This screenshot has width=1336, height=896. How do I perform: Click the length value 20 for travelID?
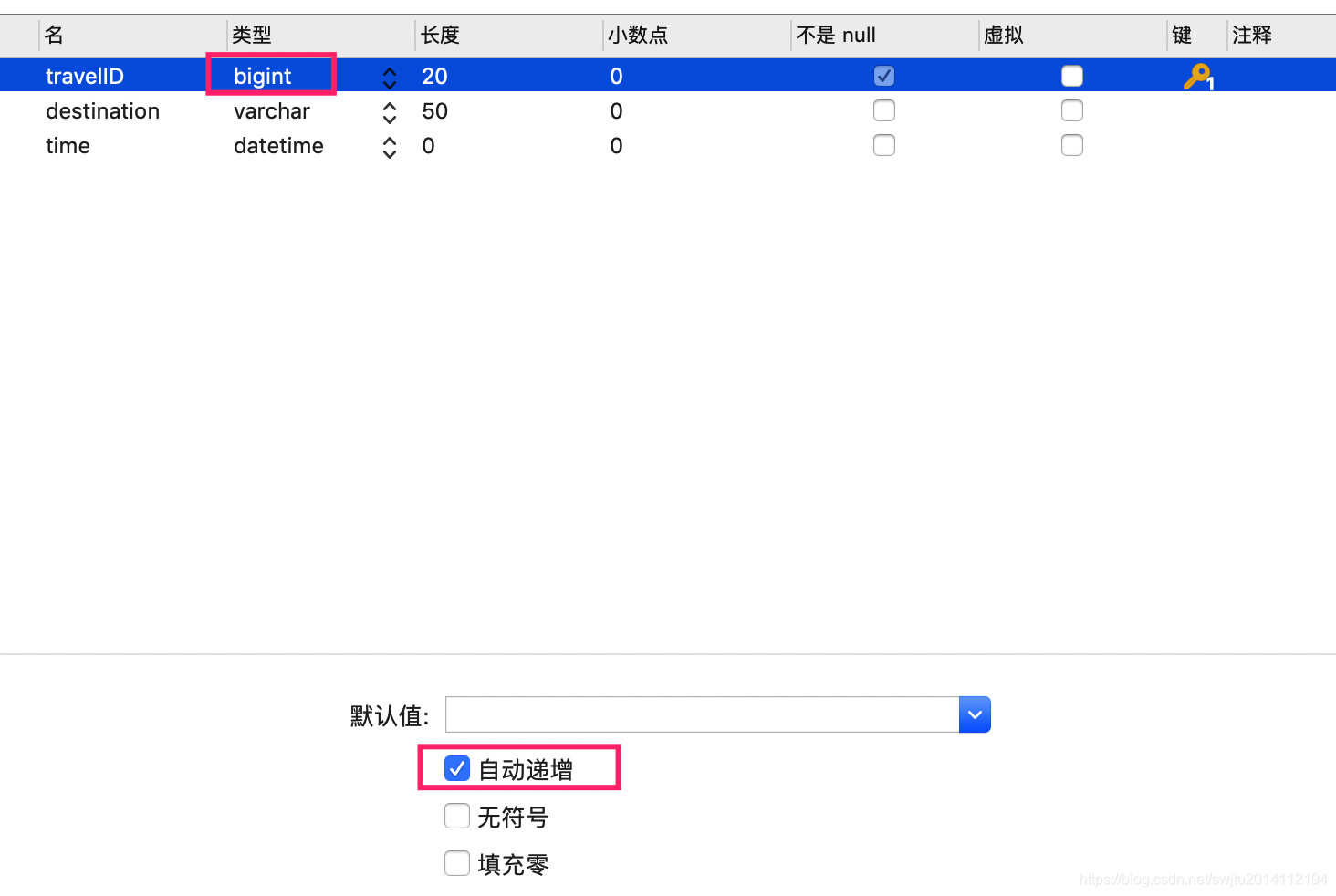click(434, 76)
